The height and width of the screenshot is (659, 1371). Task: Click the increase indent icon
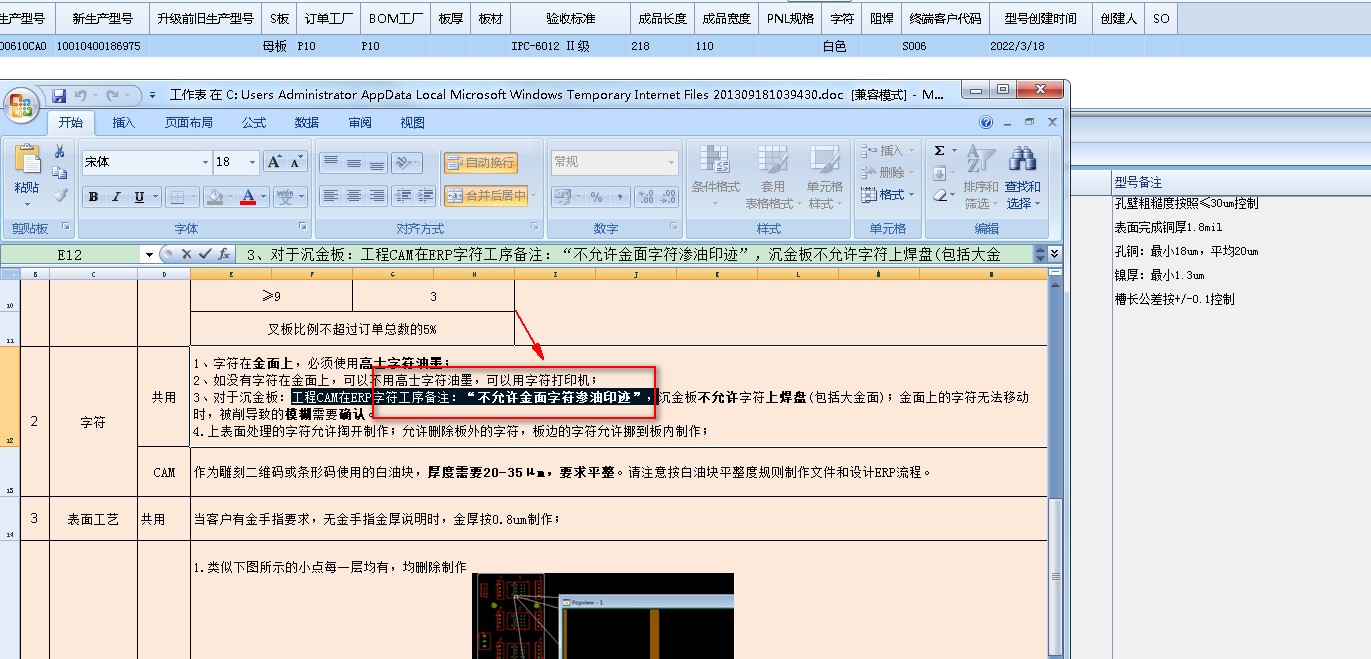426,196
